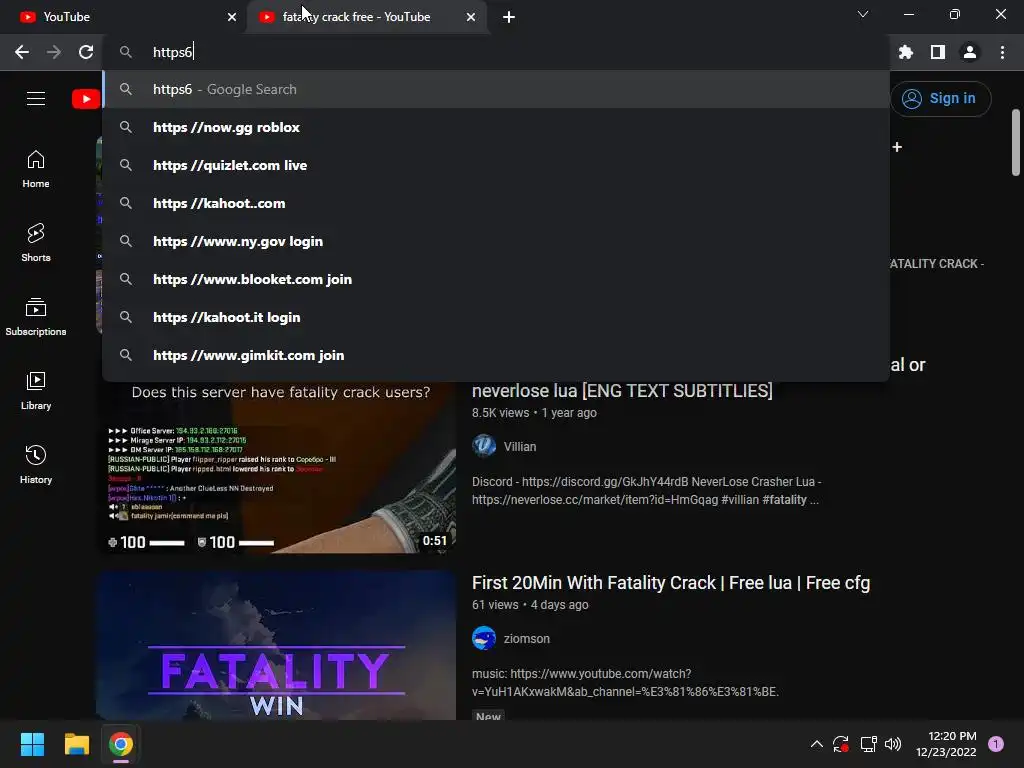The width and height of the screenshot is (1024, 768).
Task: Close the fatality crack free tab
Action: (x=471, y=17)
